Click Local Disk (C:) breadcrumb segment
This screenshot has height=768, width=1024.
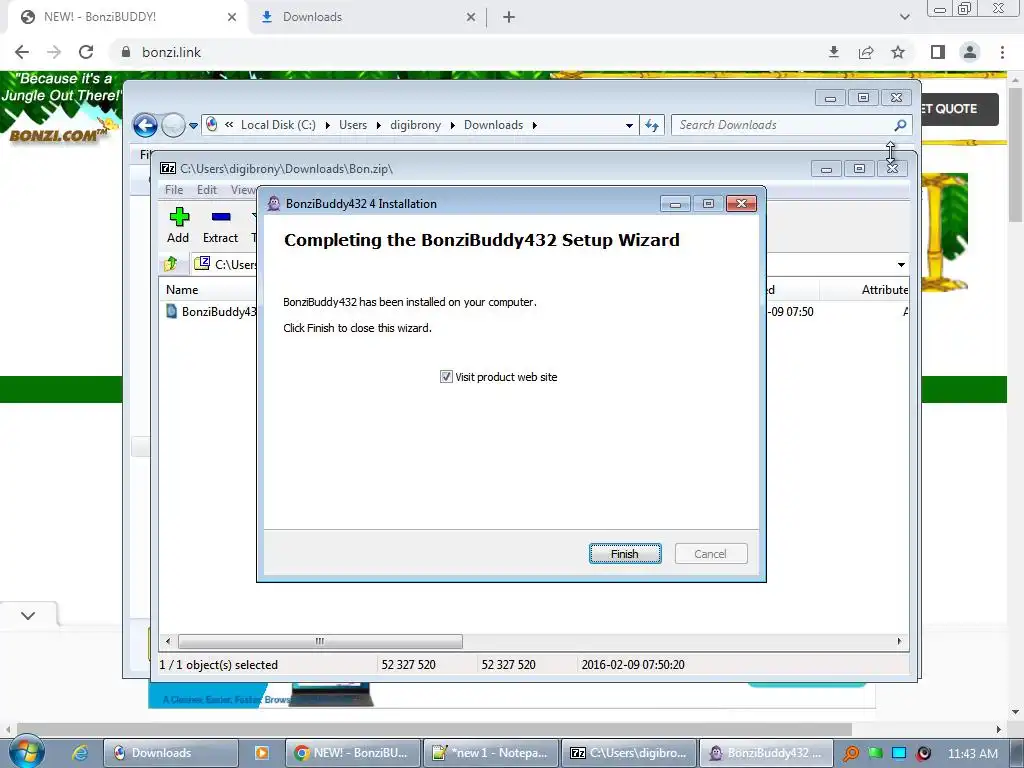tap(278, 125)
